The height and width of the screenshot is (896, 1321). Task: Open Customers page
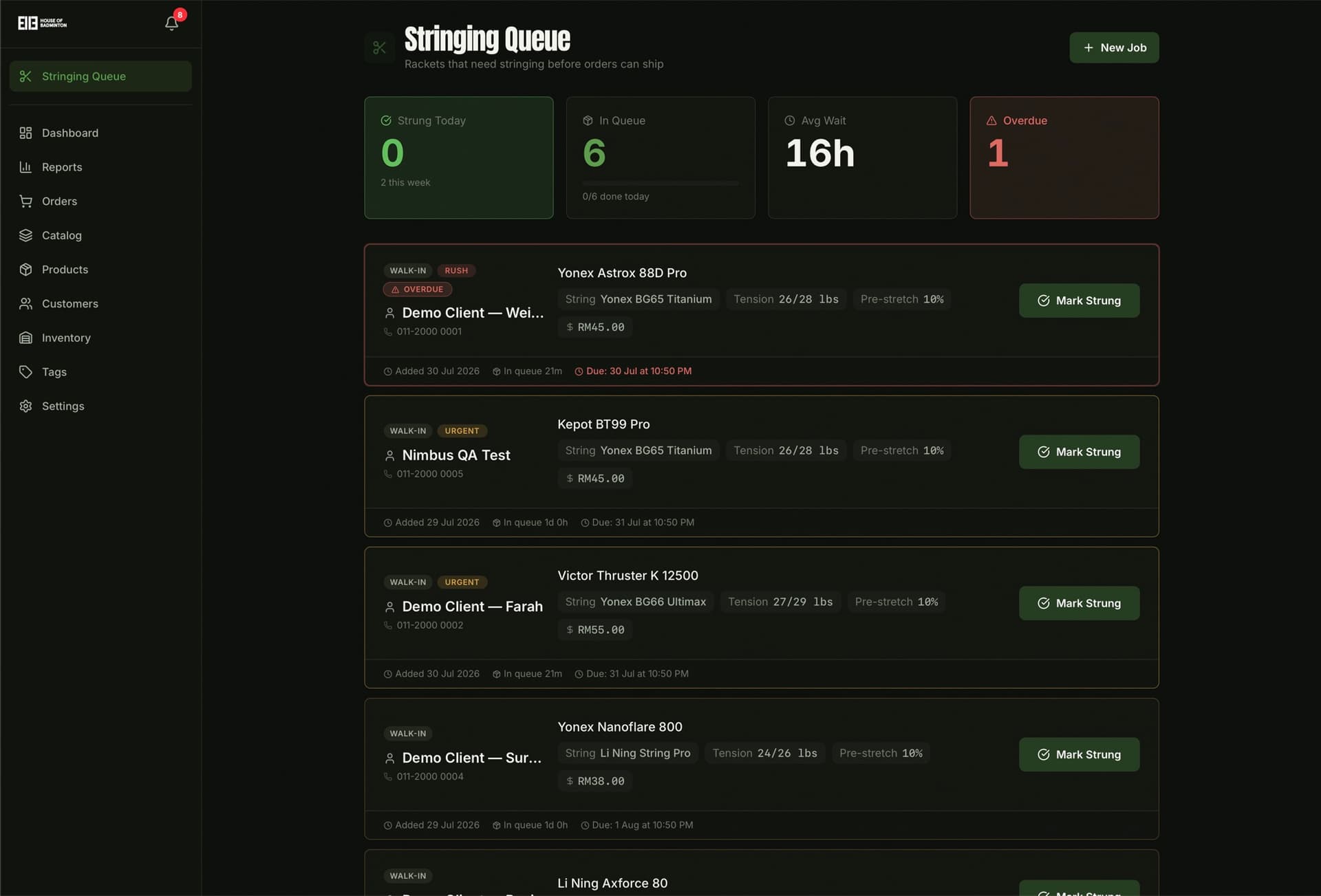[x=100, y=303]
